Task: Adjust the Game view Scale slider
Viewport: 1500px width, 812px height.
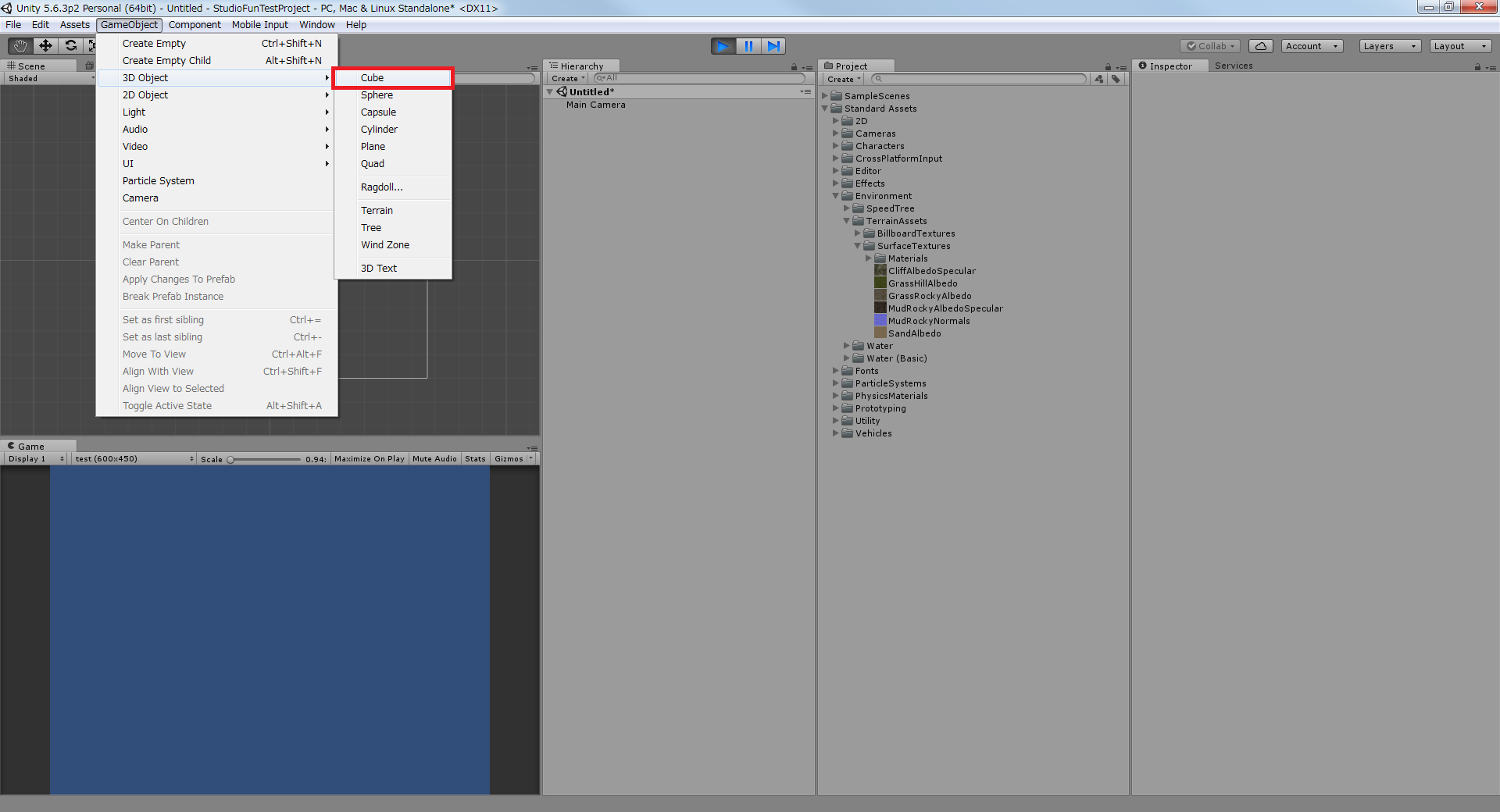Action: (264, 460)
